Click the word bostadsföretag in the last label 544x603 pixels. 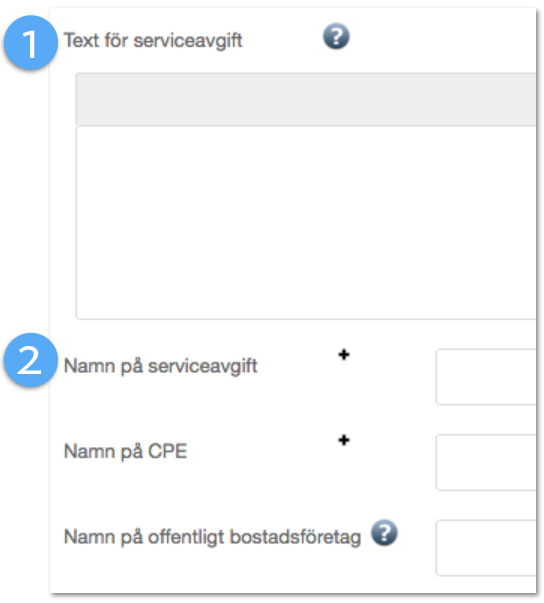(295, 537)
